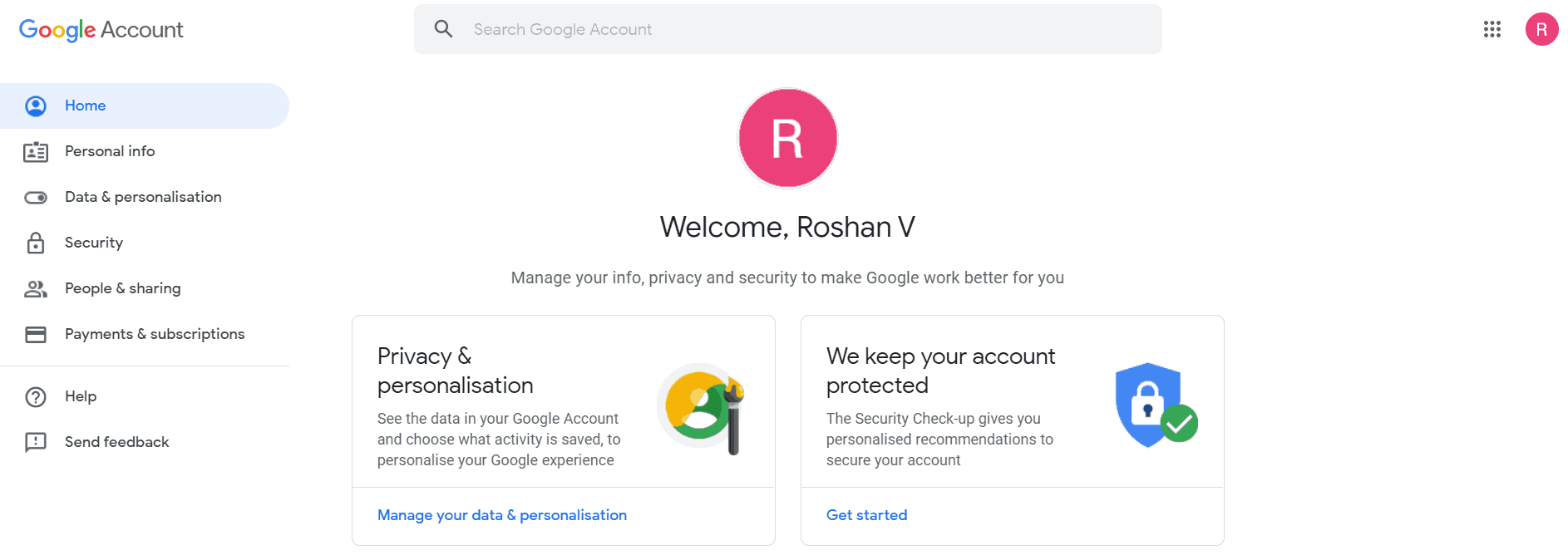Click the Security padlock icon

[x=36, y=243]
